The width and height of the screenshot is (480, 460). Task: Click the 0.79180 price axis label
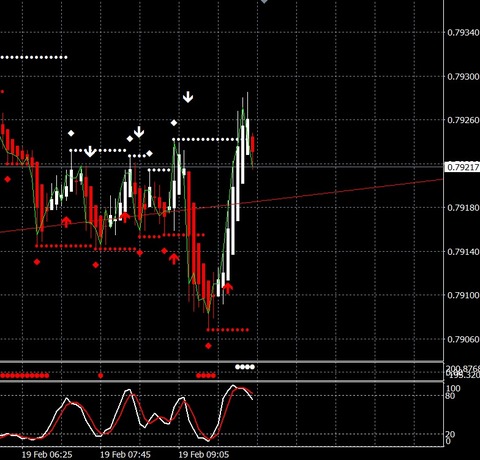coord(463,208)
